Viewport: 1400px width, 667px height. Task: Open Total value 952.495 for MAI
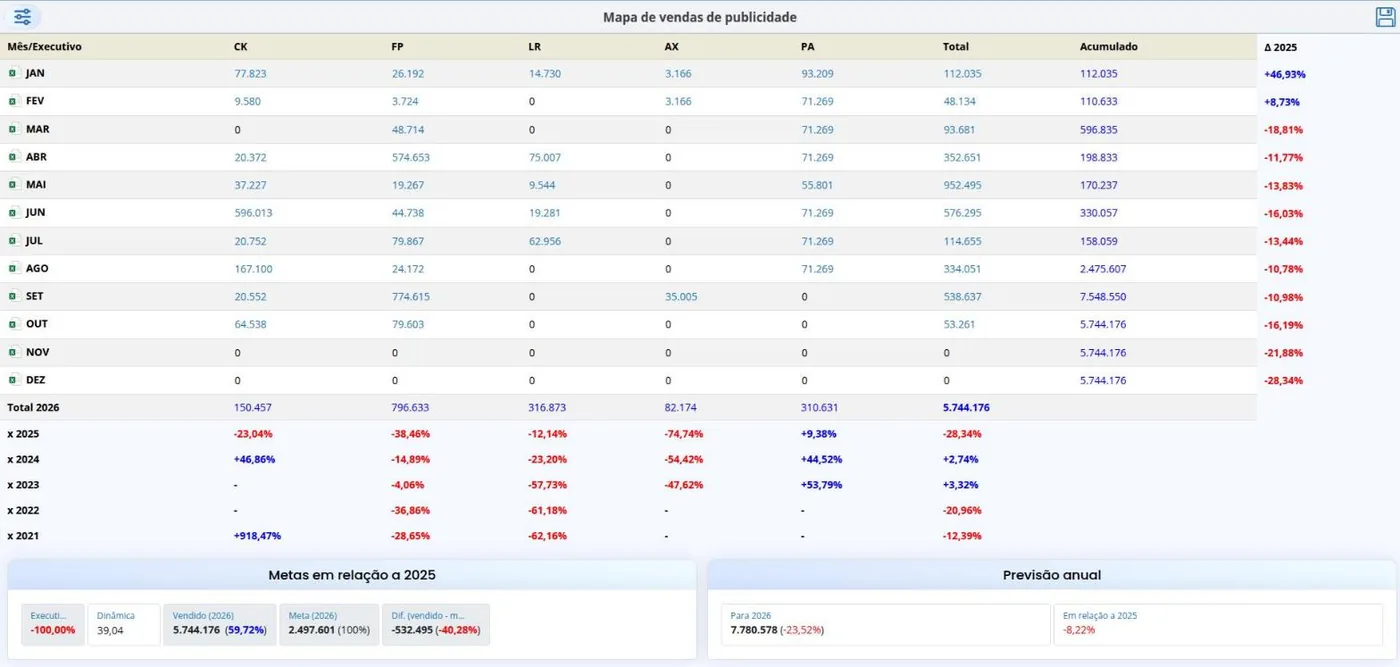click(962, 185)
